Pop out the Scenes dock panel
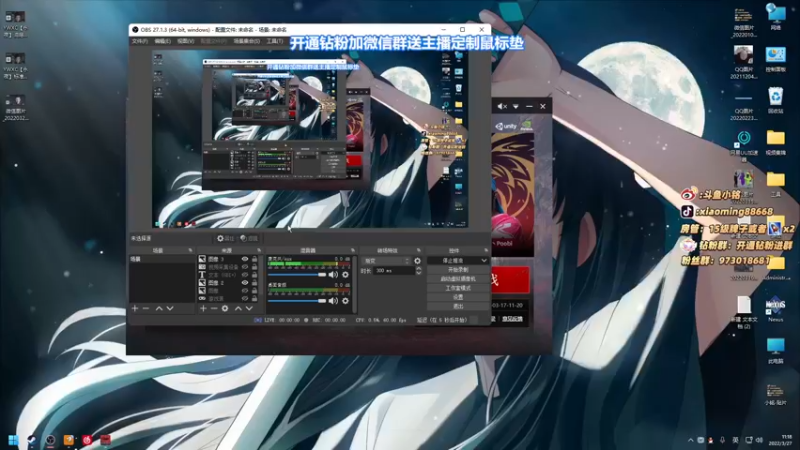 [x=190, y=251]
